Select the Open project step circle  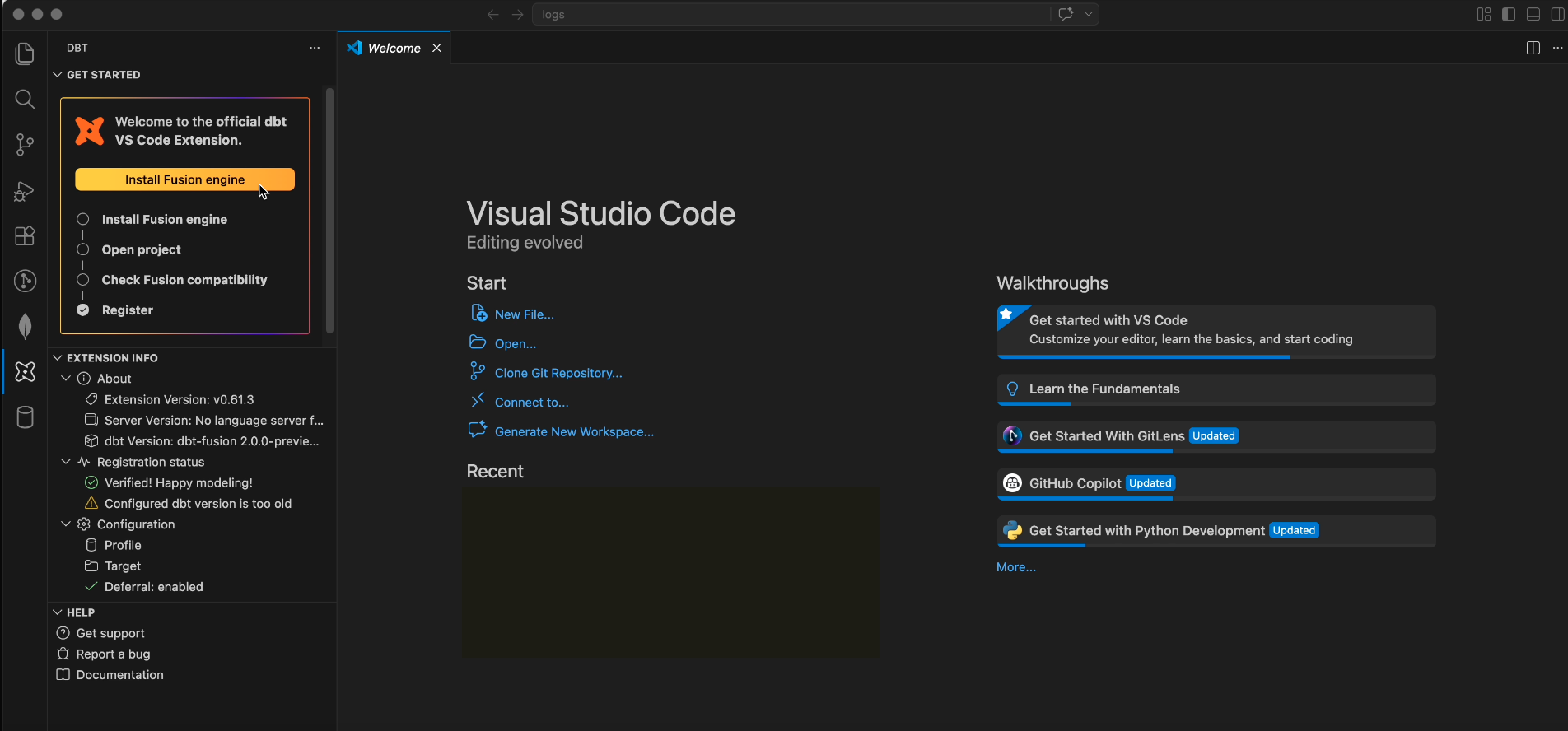point(82,249)
